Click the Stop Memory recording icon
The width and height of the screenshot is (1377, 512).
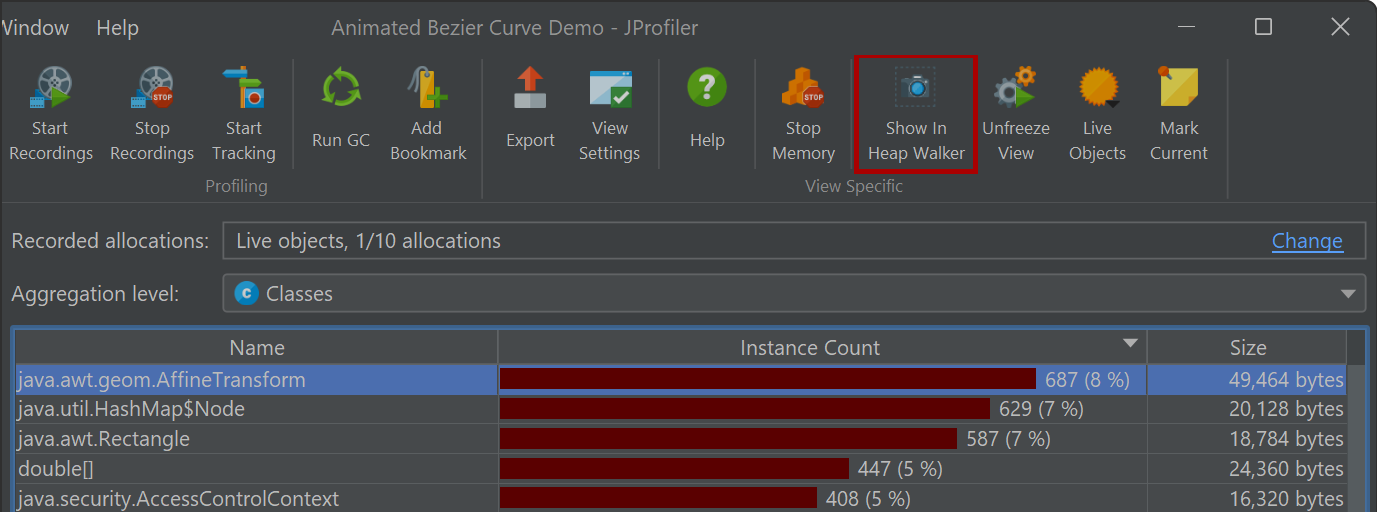803,88
